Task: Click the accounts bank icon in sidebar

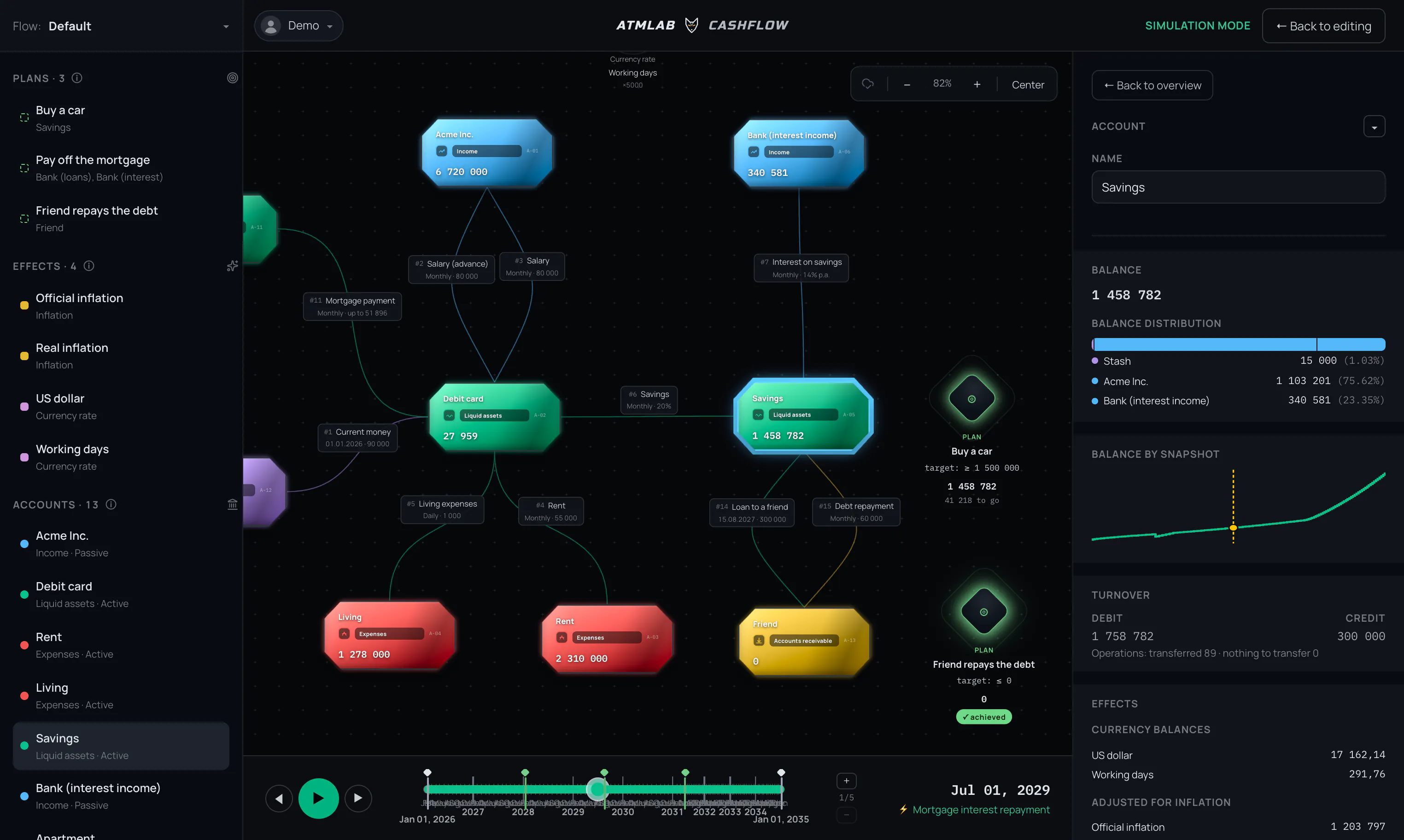Action: point(232,504)
